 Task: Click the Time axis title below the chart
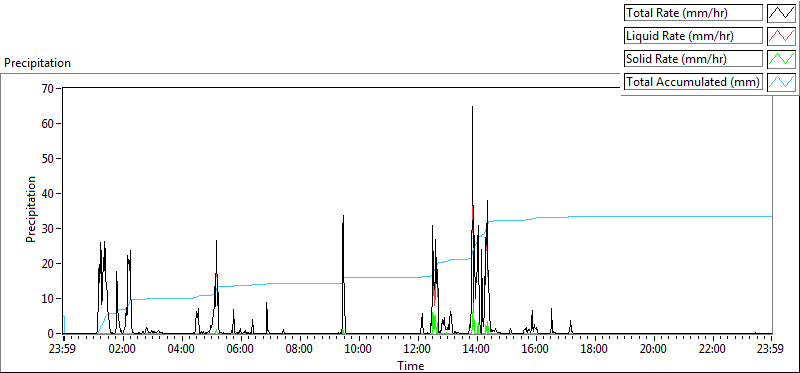pos(411,365)
